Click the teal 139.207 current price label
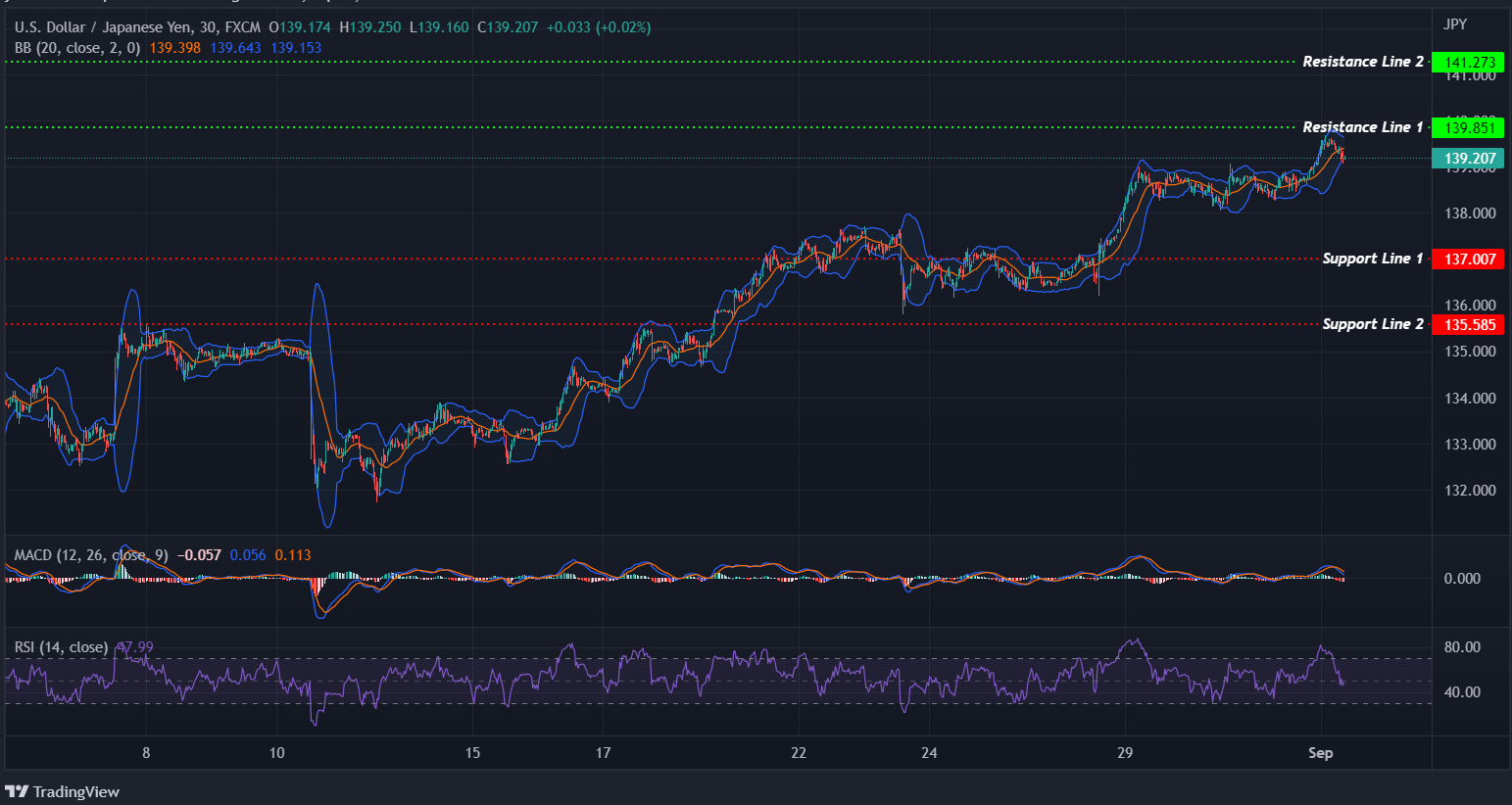 click(1469, 158)
